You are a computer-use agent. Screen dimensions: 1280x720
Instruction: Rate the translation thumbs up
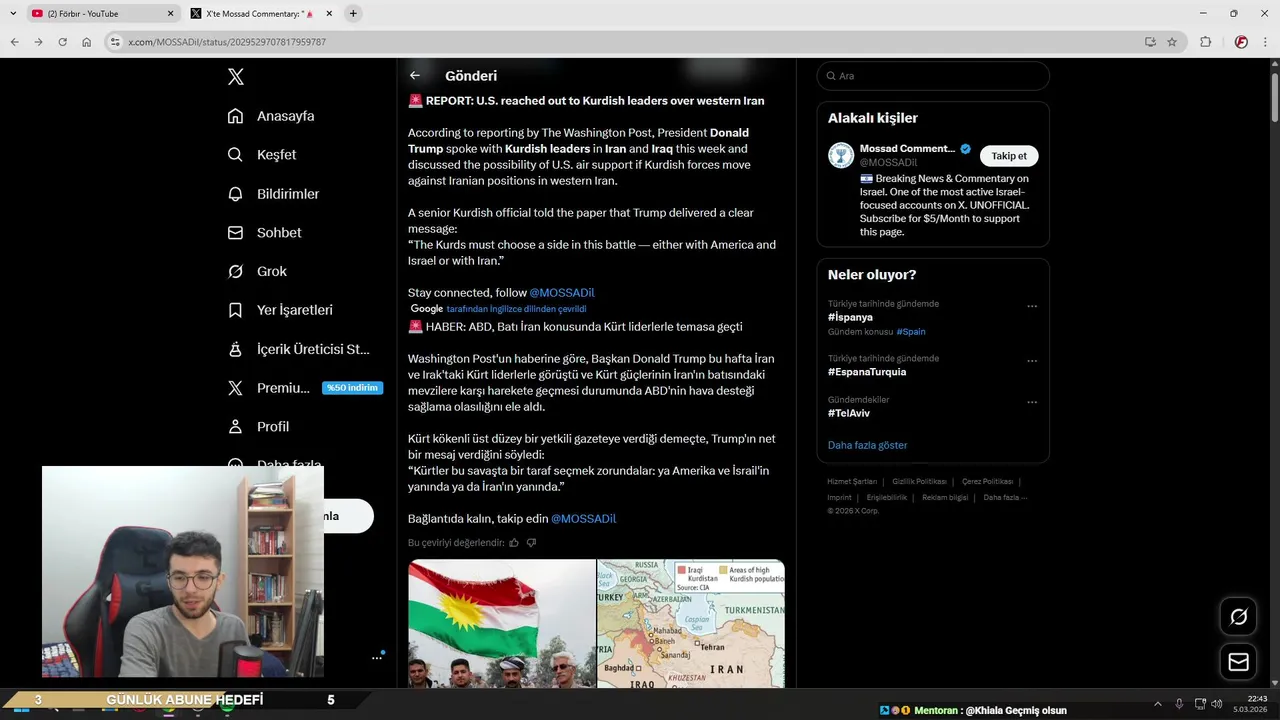click(x=514, y=543)
